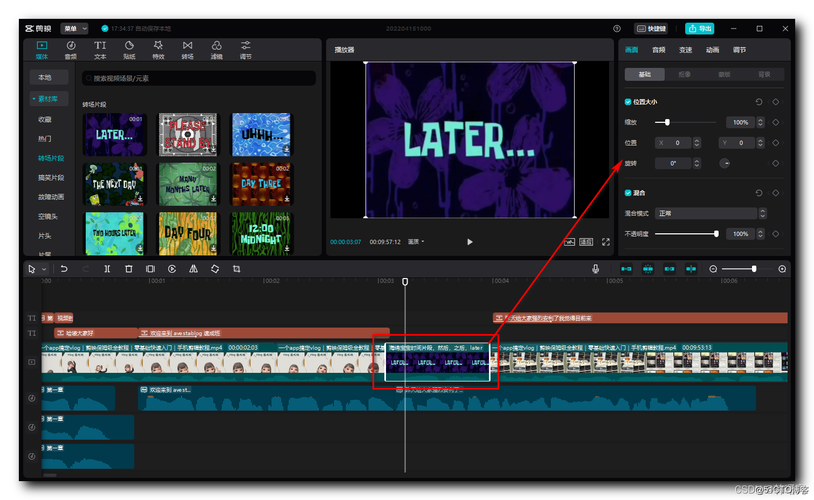Toggle the second audio track mute icon

32,427
